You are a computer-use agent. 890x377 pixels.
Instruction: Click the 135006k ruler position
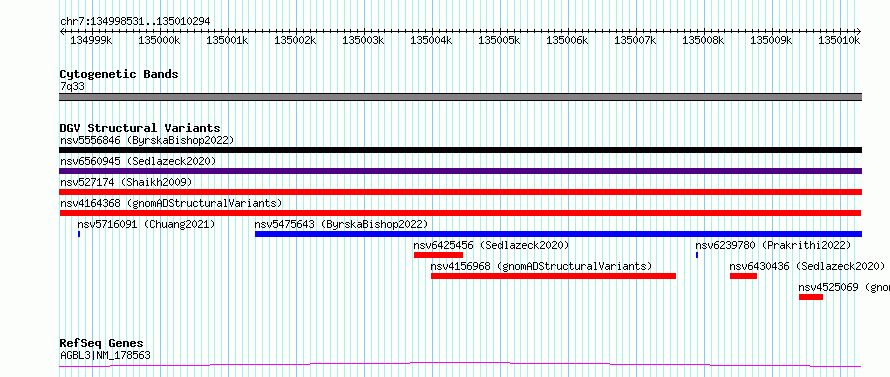(x=568, y=40)
